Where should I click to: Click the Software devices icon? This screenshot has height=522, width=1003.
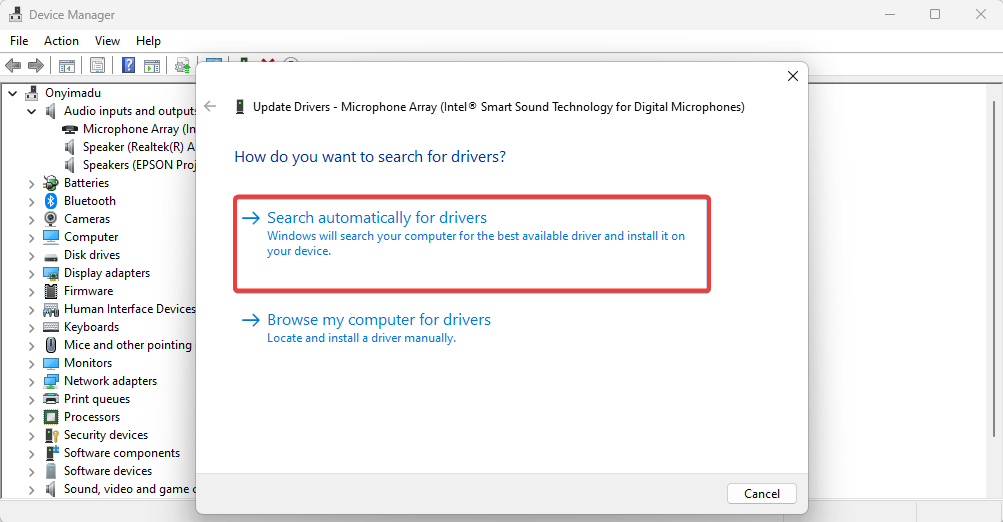(51, 471)
